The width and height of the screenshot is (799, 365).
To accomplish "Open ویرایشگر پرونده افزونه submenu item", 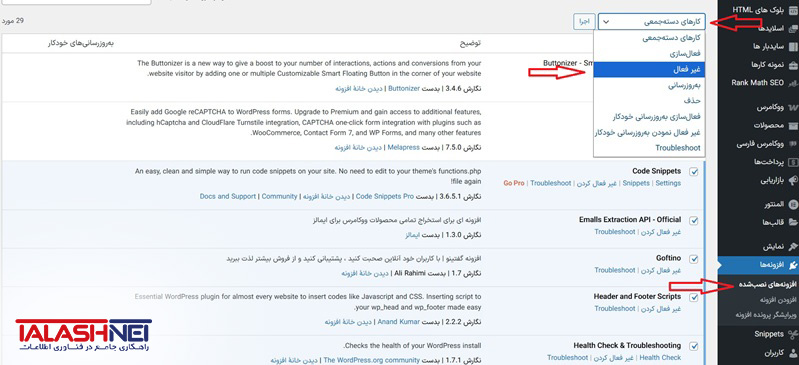I will pyautogui.click(x=766, y=315).
